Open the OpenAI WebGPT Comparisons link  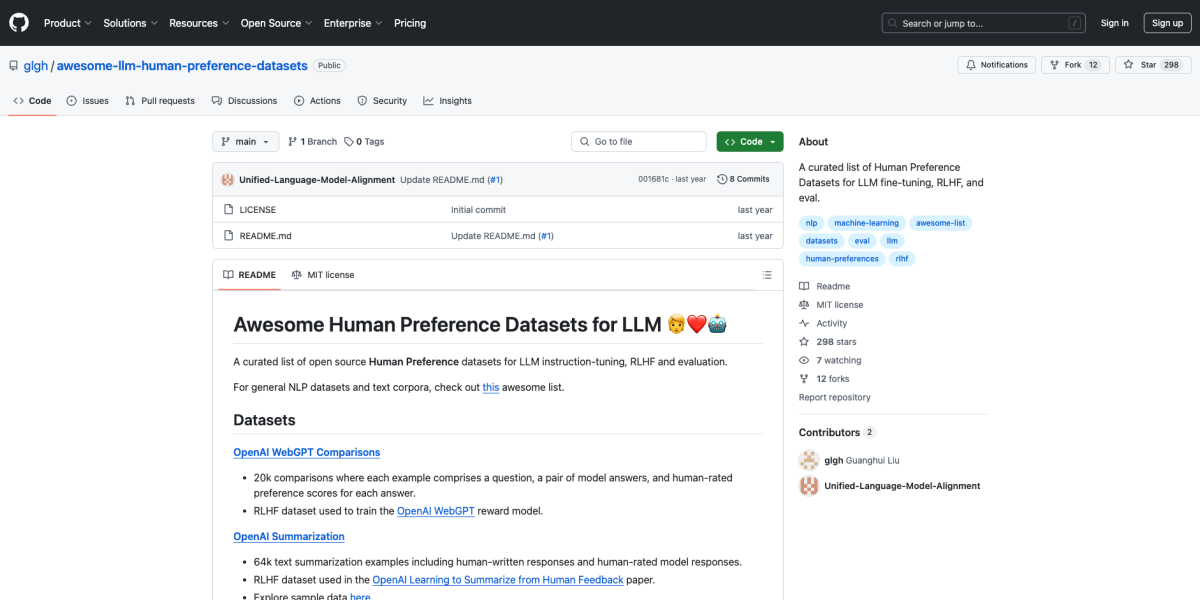[306, 452]
